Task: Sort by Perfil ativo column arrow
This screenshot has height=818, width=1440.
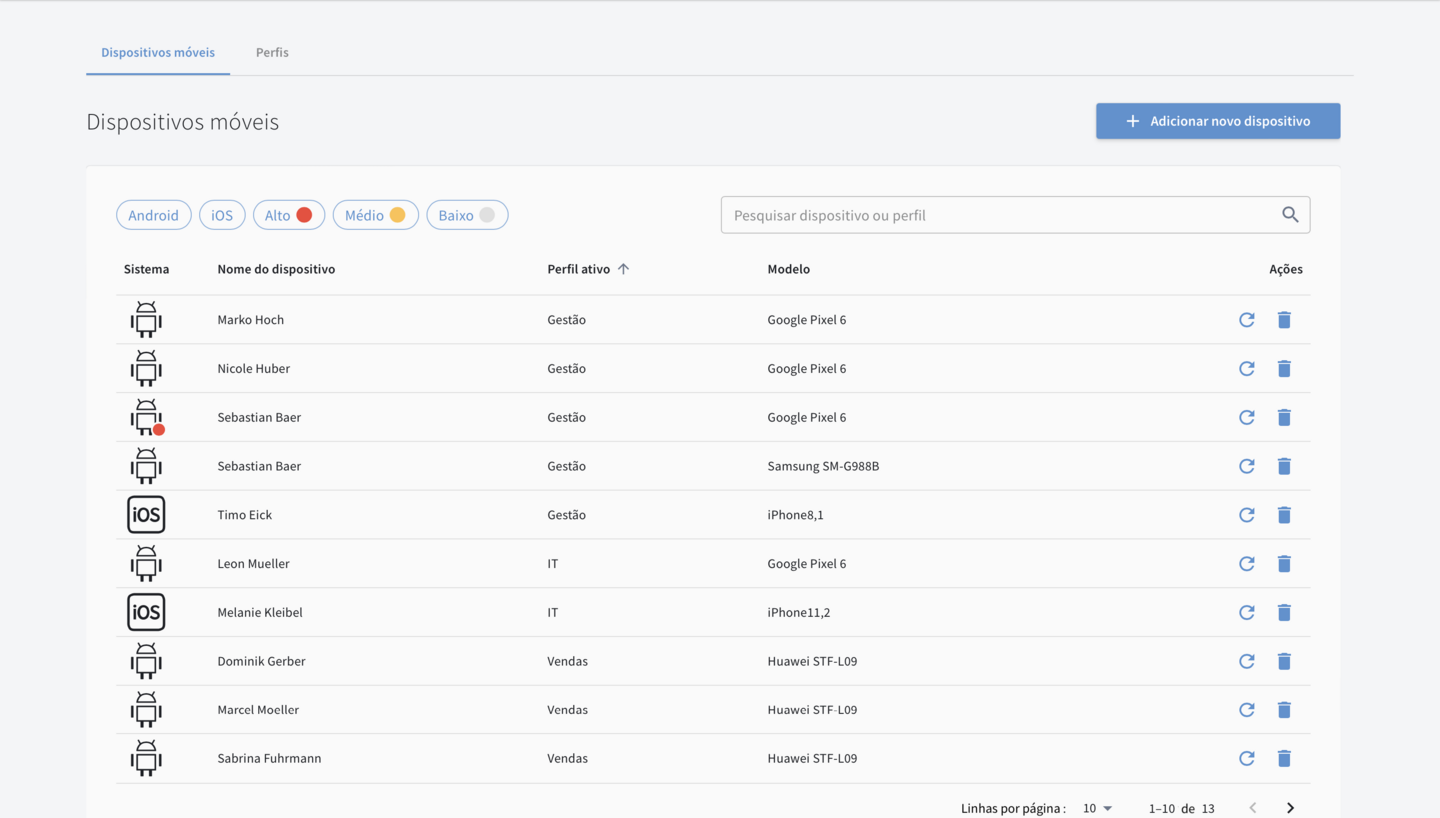Action: [x=623, y=269]
